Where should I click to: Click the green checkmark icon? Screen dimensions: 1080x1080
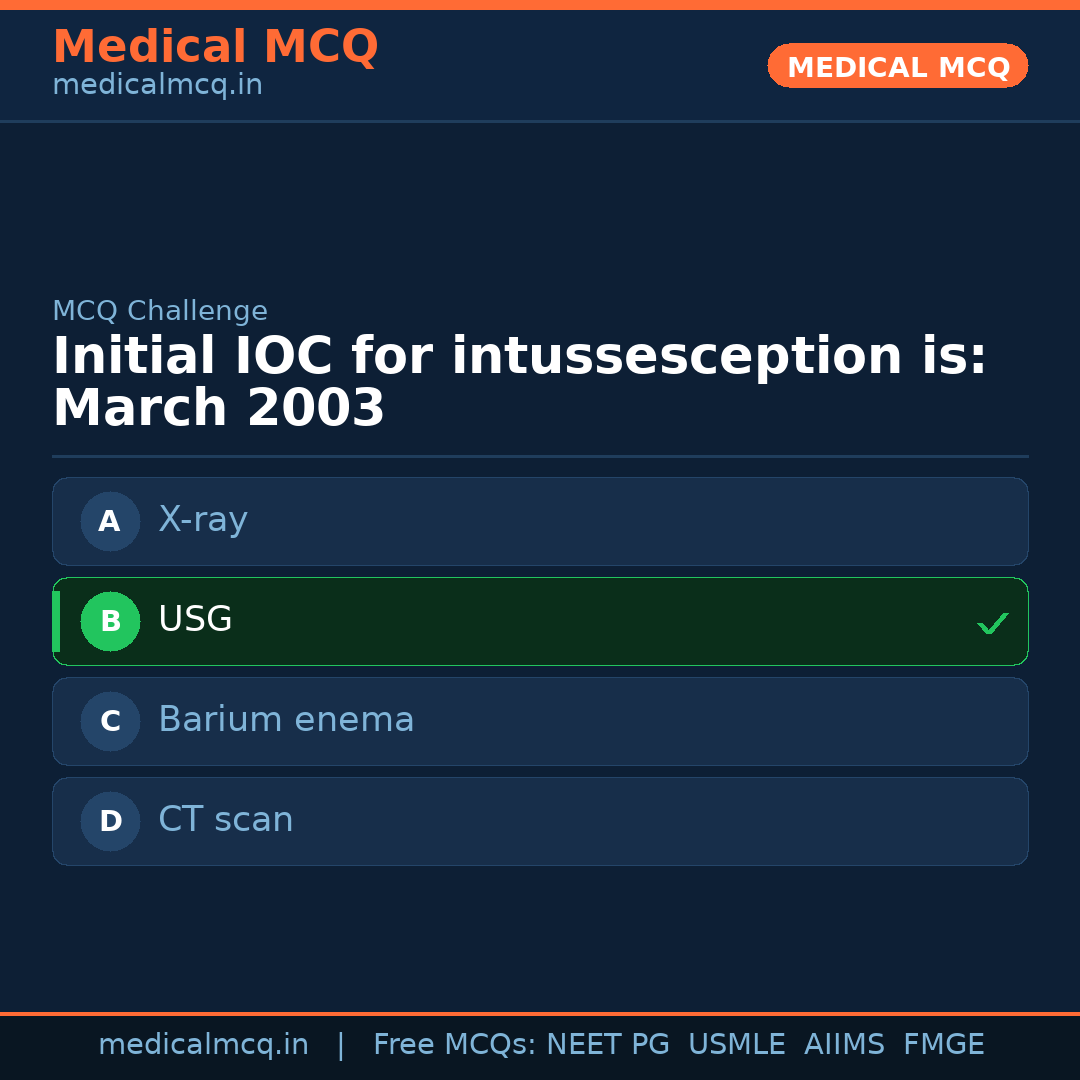[x=992, y=623]
